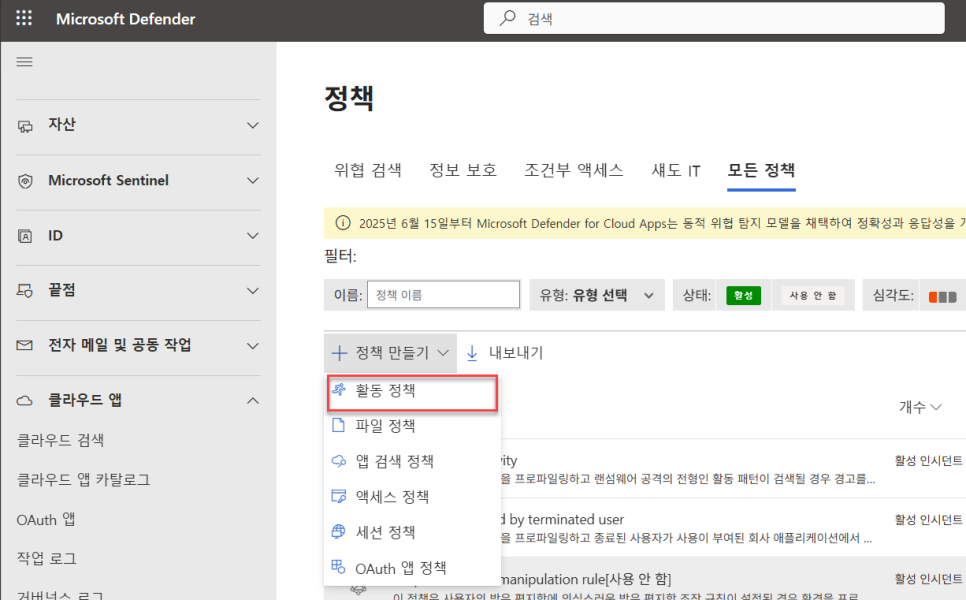The image size is (966, 600).
Task: Click the 전자 메일 envelope icon
Action: [x=25, y=345]
